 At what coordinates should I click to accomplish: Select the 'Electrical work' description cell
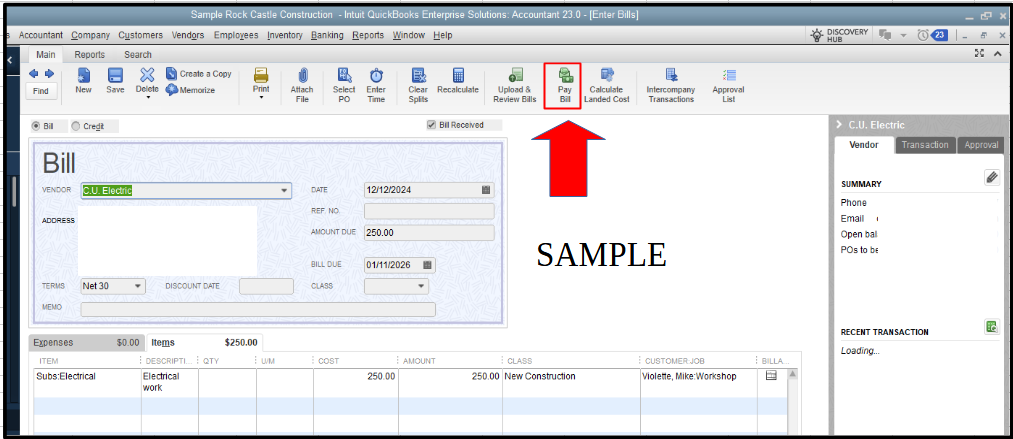169,382
